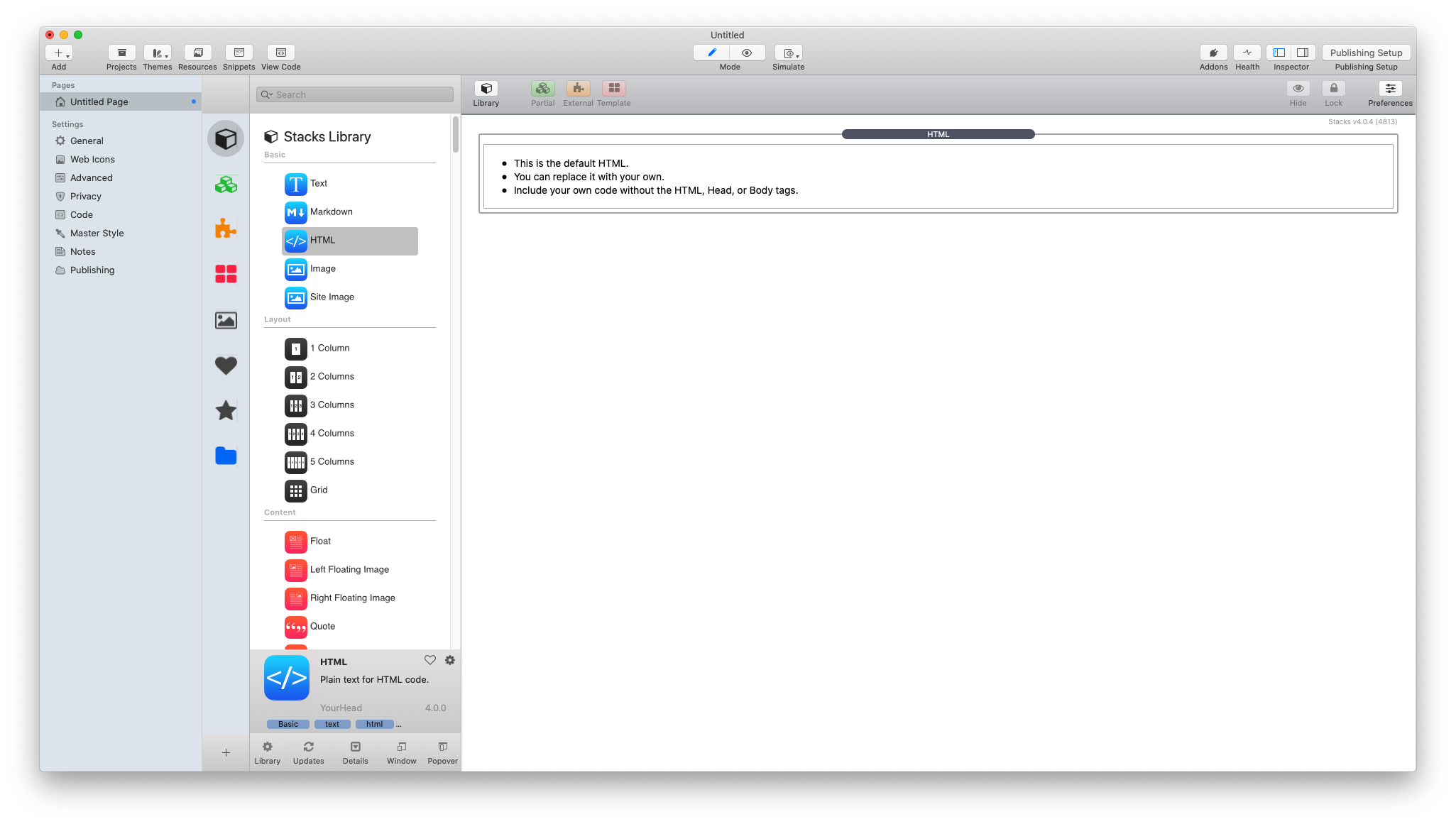The image size is (1456, 824).
Task: Toggle the Library button in Stacks toolbar
Action: point(486,89)
